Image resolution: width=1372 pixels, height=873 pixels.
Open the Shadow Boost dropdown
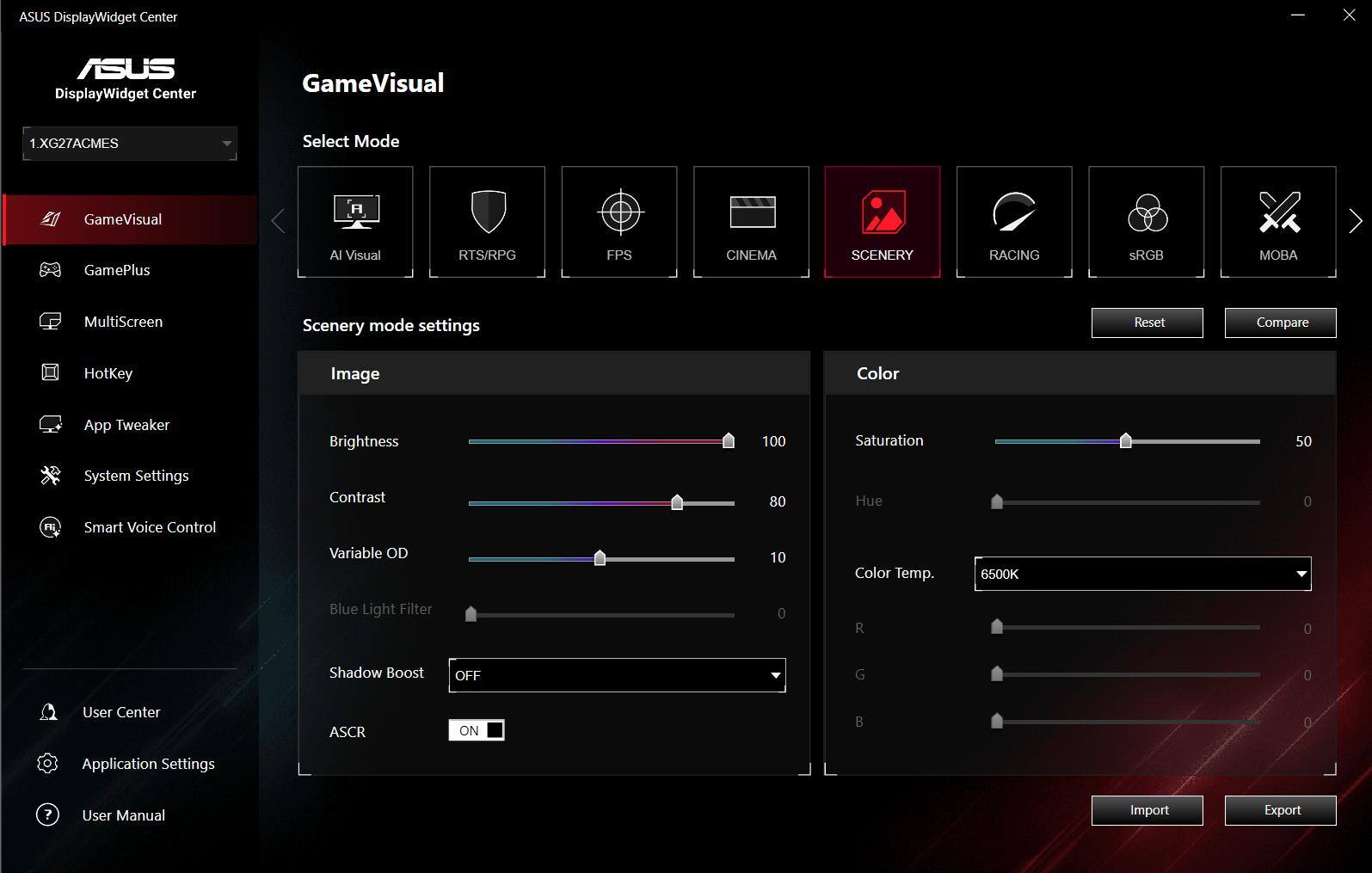click(617, 675)
